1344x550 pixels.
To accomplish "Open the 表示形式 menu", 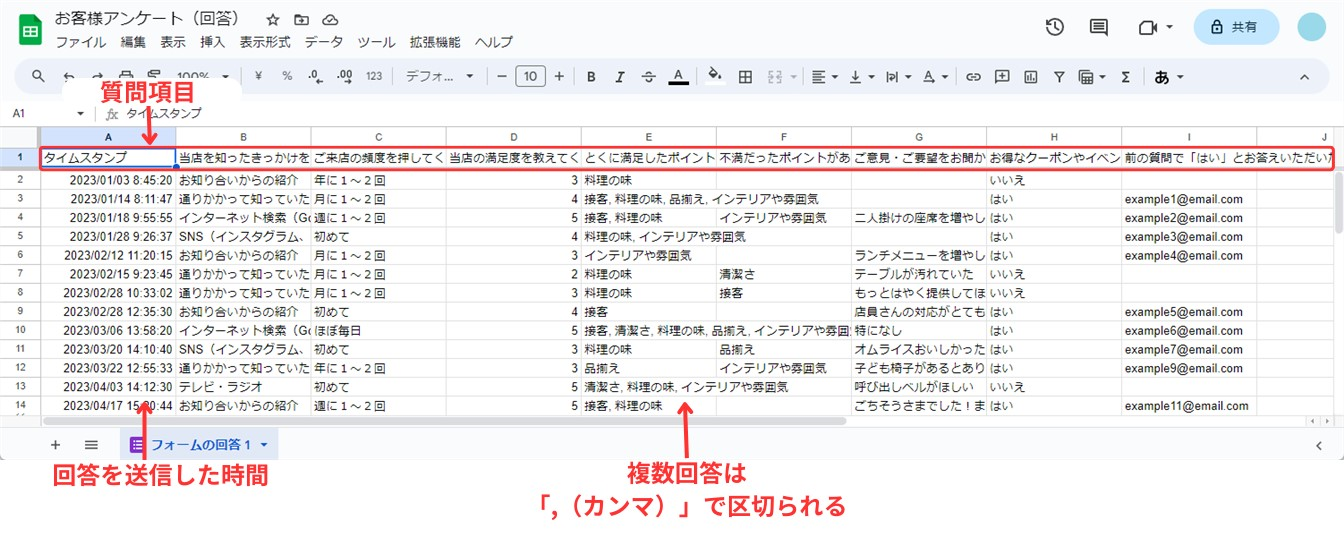I will pyautogui.click(x=265, y=42).
